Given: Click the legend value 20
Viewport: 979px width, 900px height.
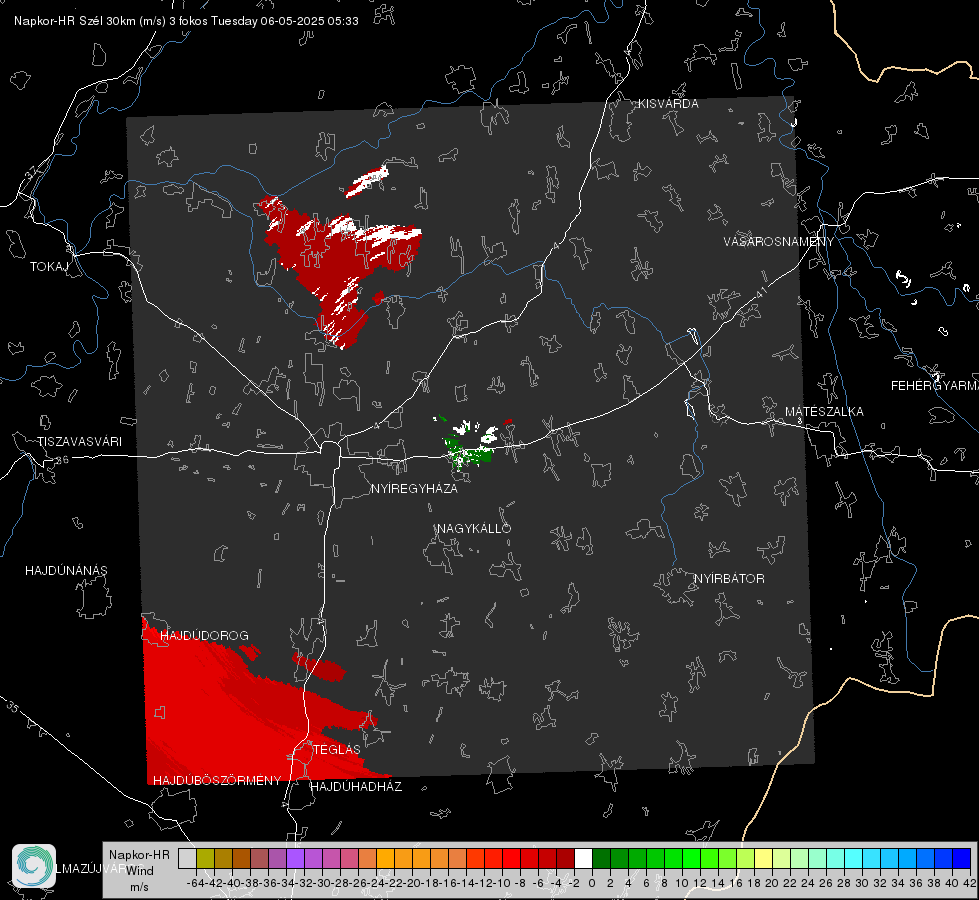Looking at the screenshot, I should [772, 883].
